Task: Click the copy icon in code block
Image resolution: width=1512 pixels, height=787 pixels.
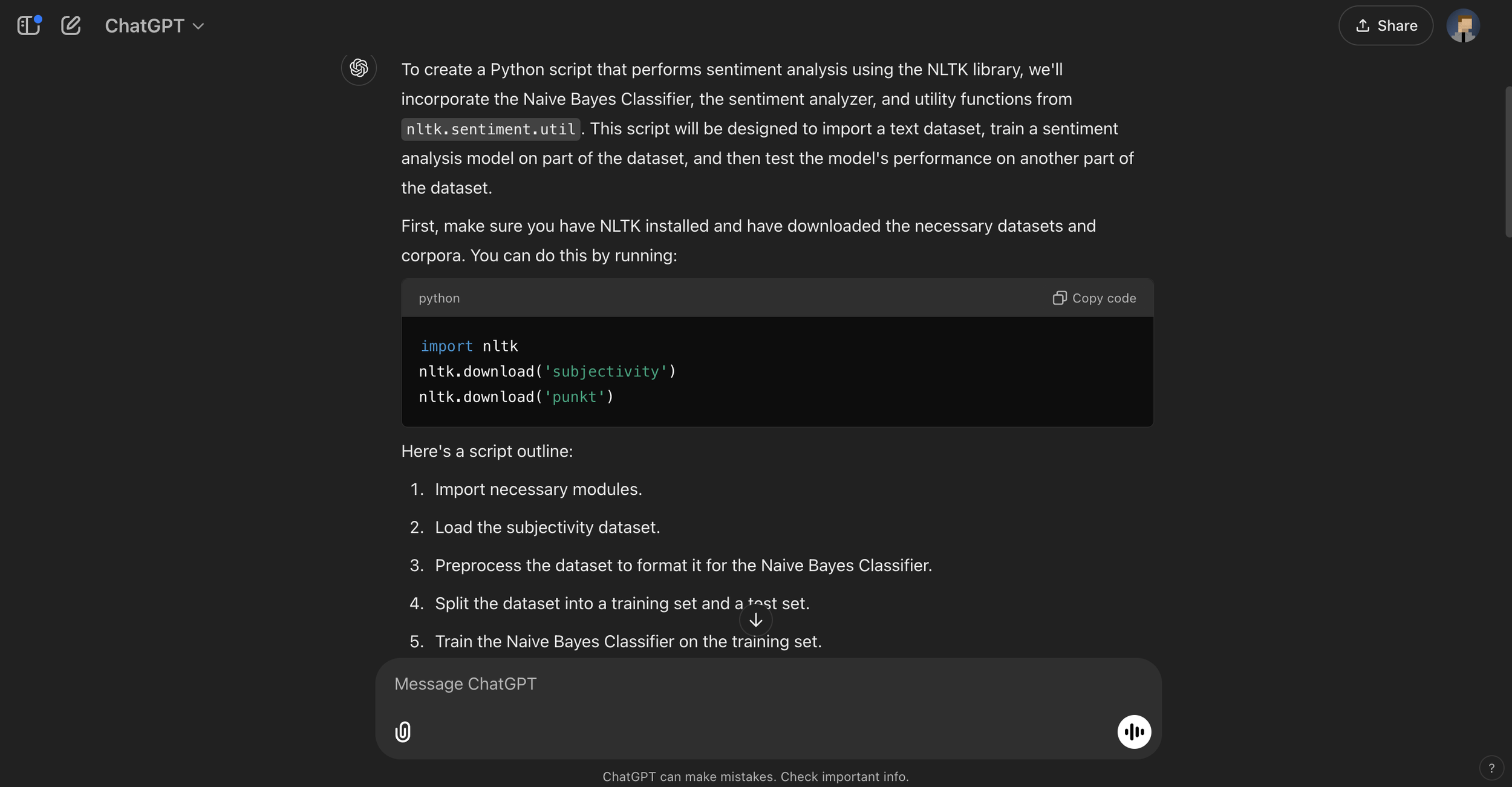Action: [x=1059, y=298]
